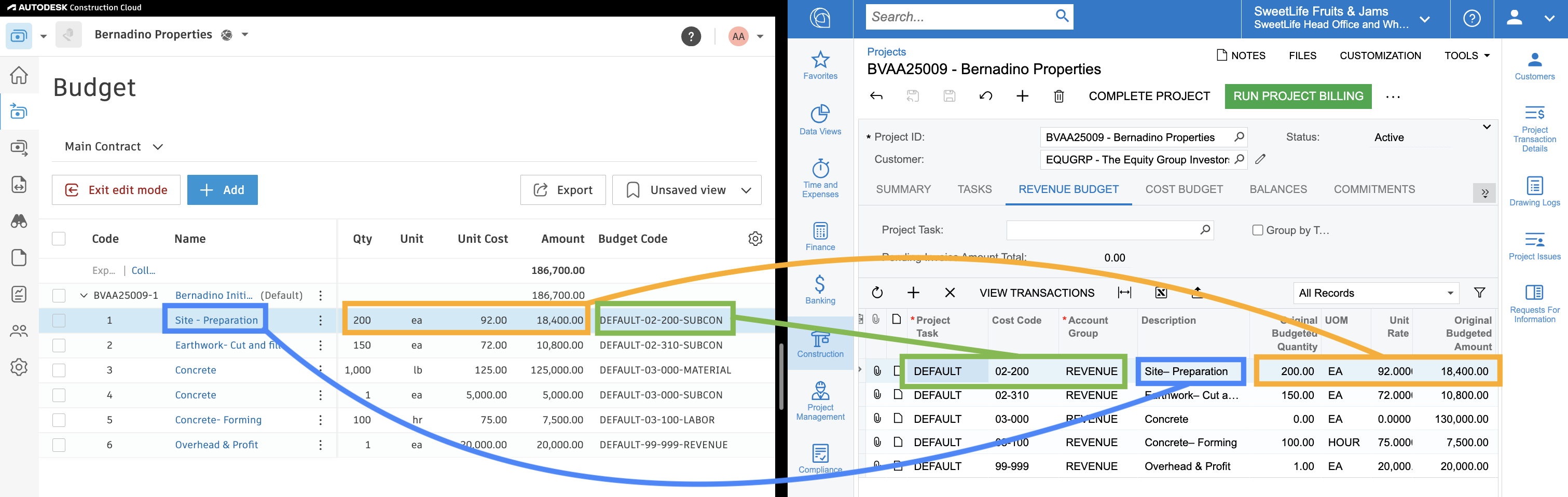Go back using the return arrow icon

876,96
